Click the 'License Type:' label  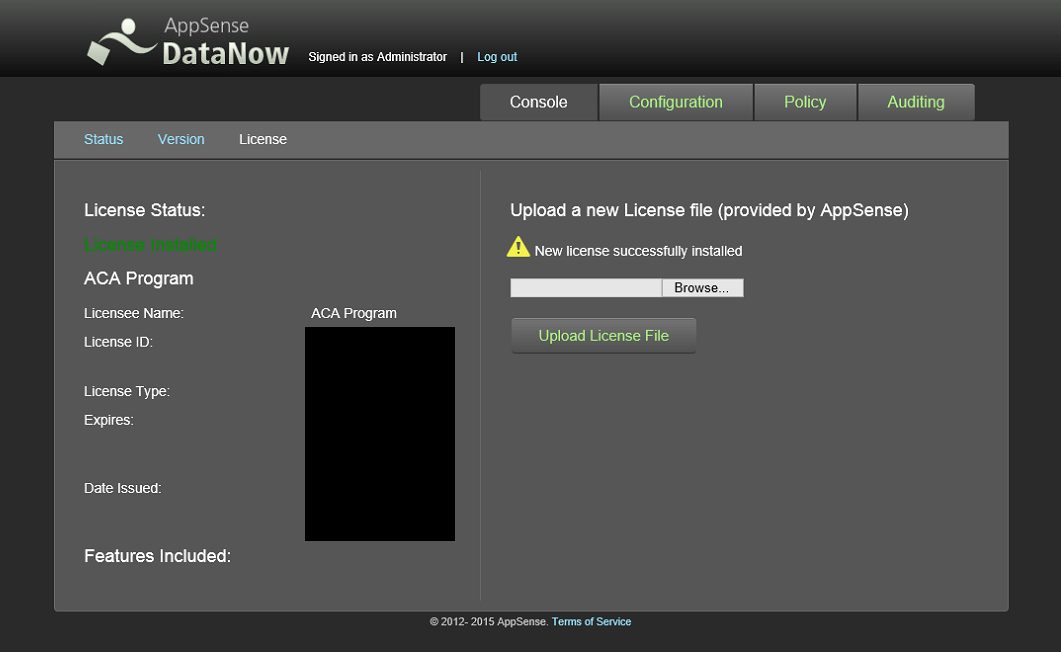[127, 392]
